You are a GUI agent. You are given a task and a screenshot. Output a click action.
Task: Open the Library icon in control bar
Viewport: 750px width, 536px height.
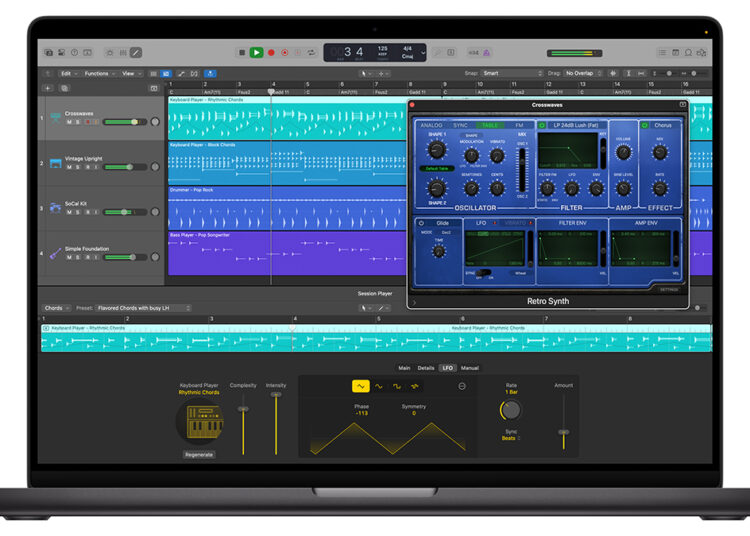click(x=49, y=53)
